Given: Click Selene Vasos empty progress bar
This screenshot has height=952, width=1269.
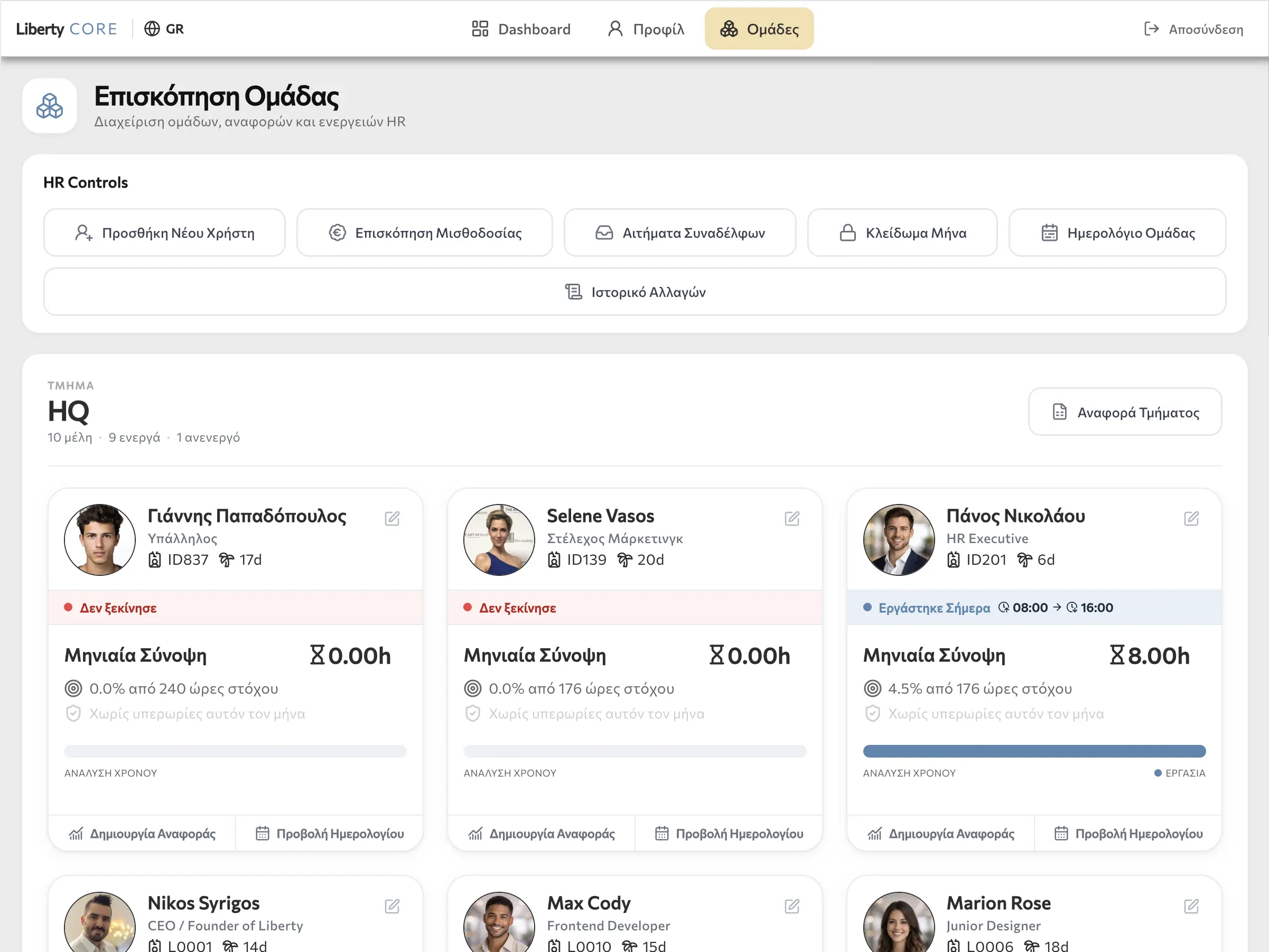Looking at the screenshot, I should point(635,751).
